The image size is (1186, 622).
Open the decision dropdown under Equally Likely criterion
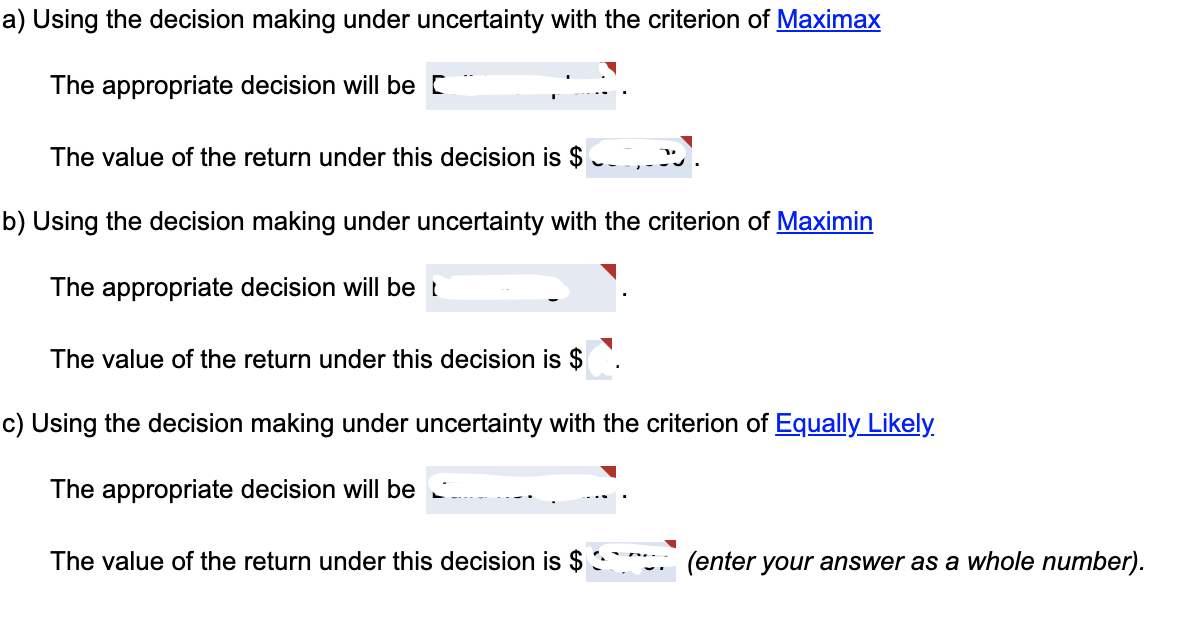521,491
